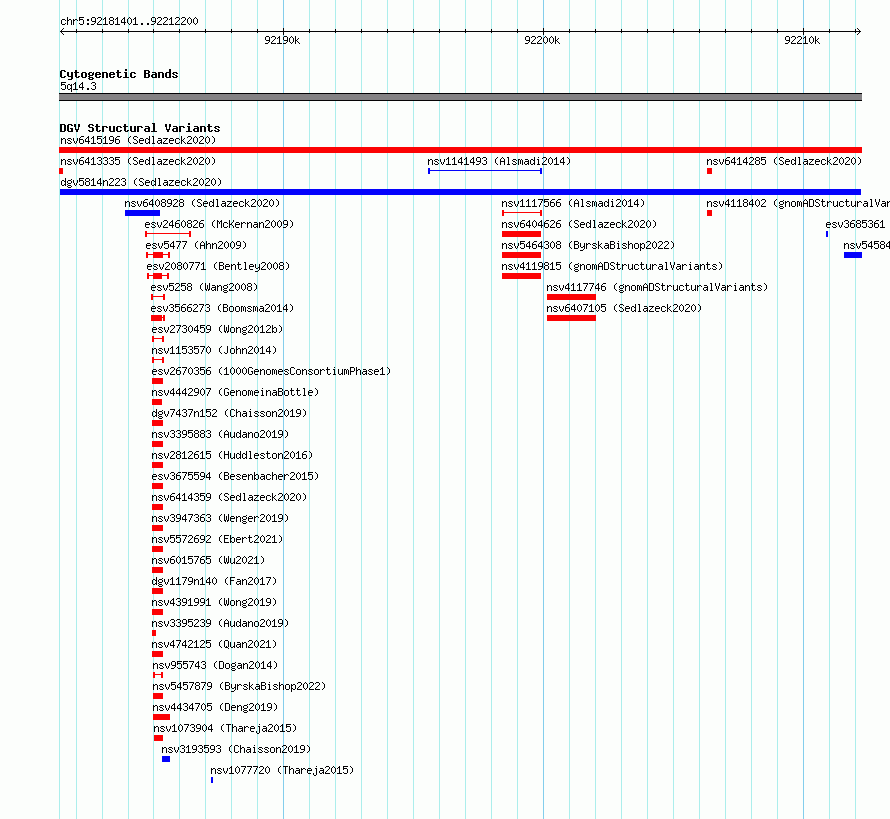Viewport: 890px width, 819px height.
Task: Open nsv3947363 (Wenger2019) label
Action: [x=220, y=518]
